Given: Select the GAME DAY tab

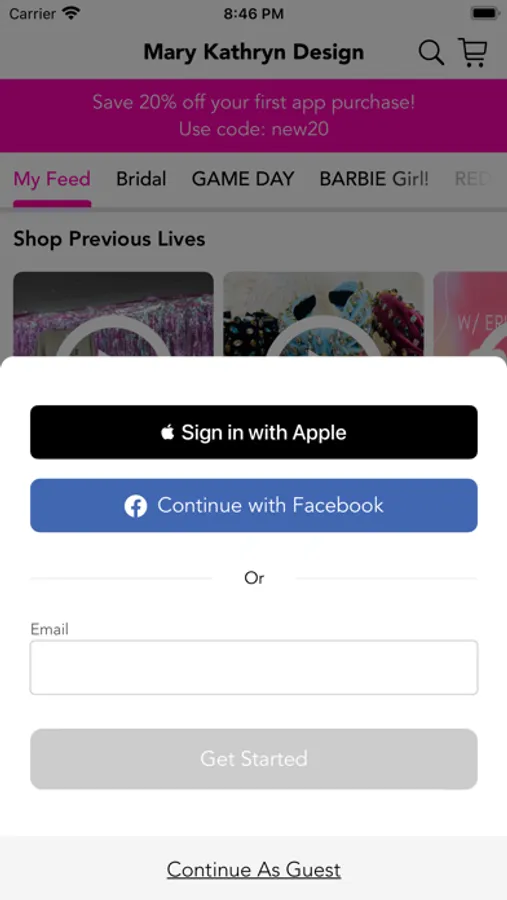Looking at the screenshot, I should pos(243,179).
